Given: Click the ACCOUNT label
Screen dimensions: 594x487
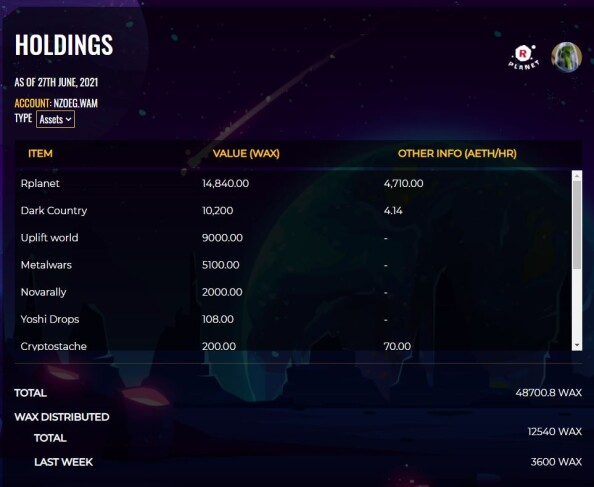Looking at the screenshot, I should click(33, 103).
